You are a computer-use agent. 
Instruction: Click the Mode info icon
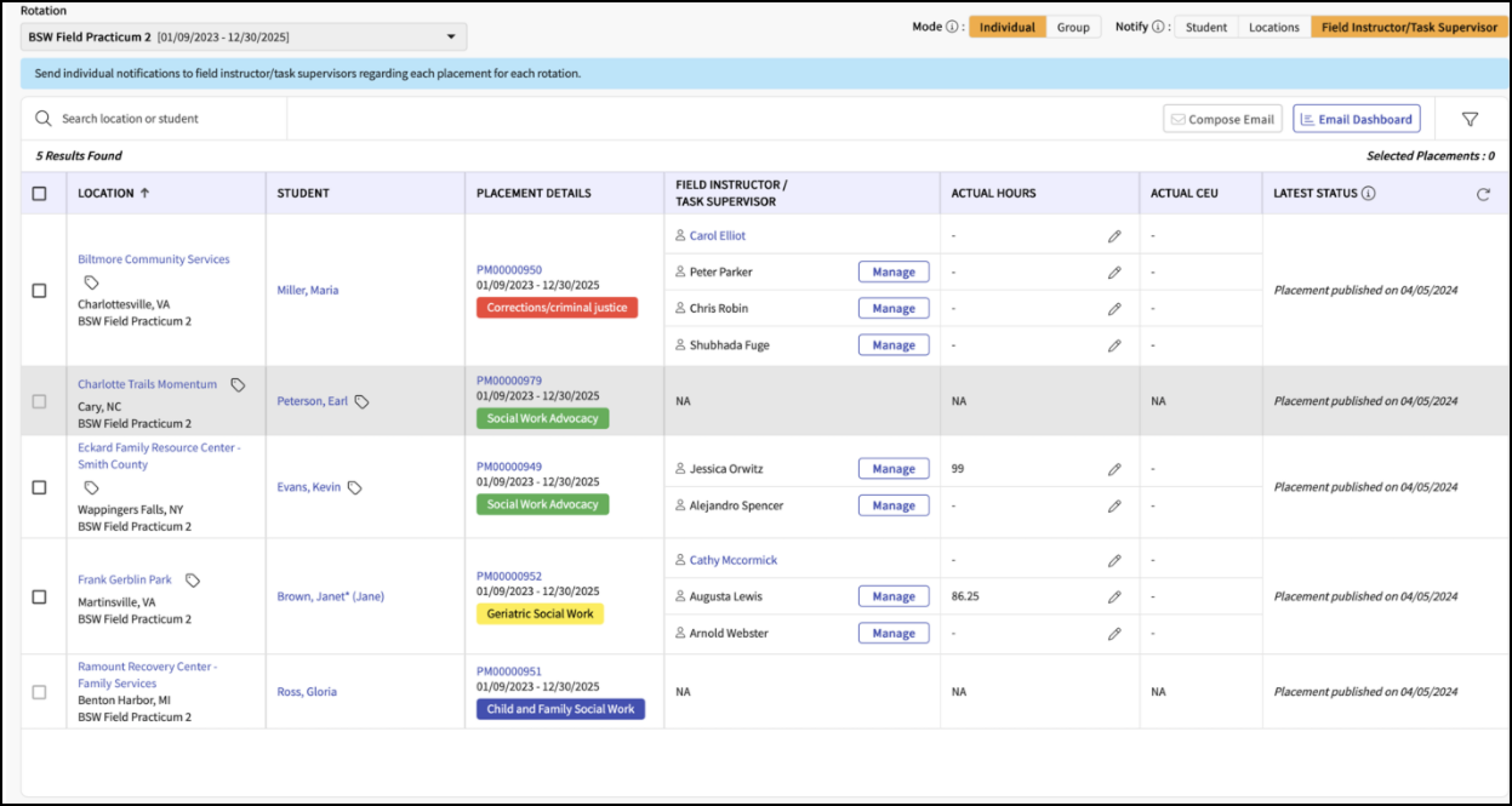point(952,27)
